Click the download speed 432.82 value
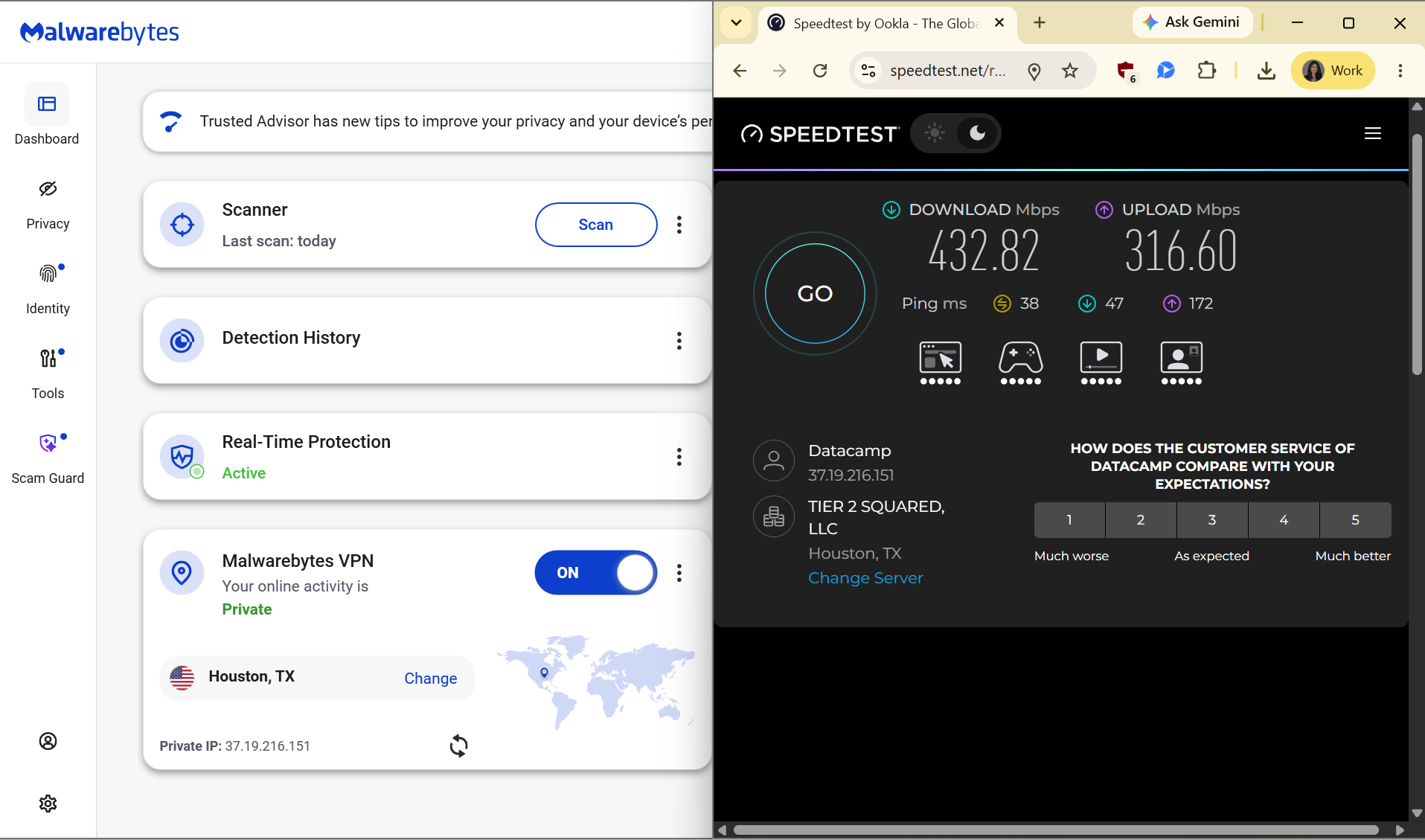 click(x=983, y=251)
